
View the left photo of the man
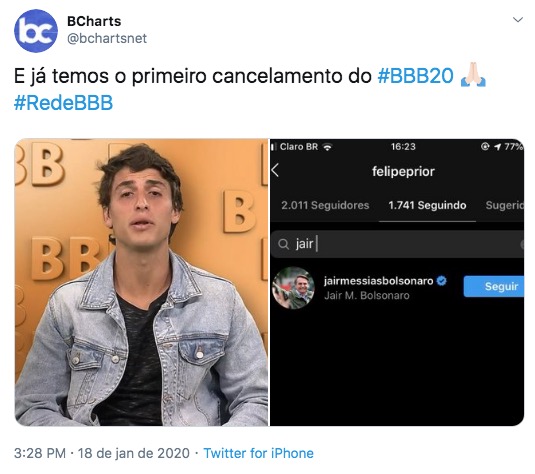point(141,282)
